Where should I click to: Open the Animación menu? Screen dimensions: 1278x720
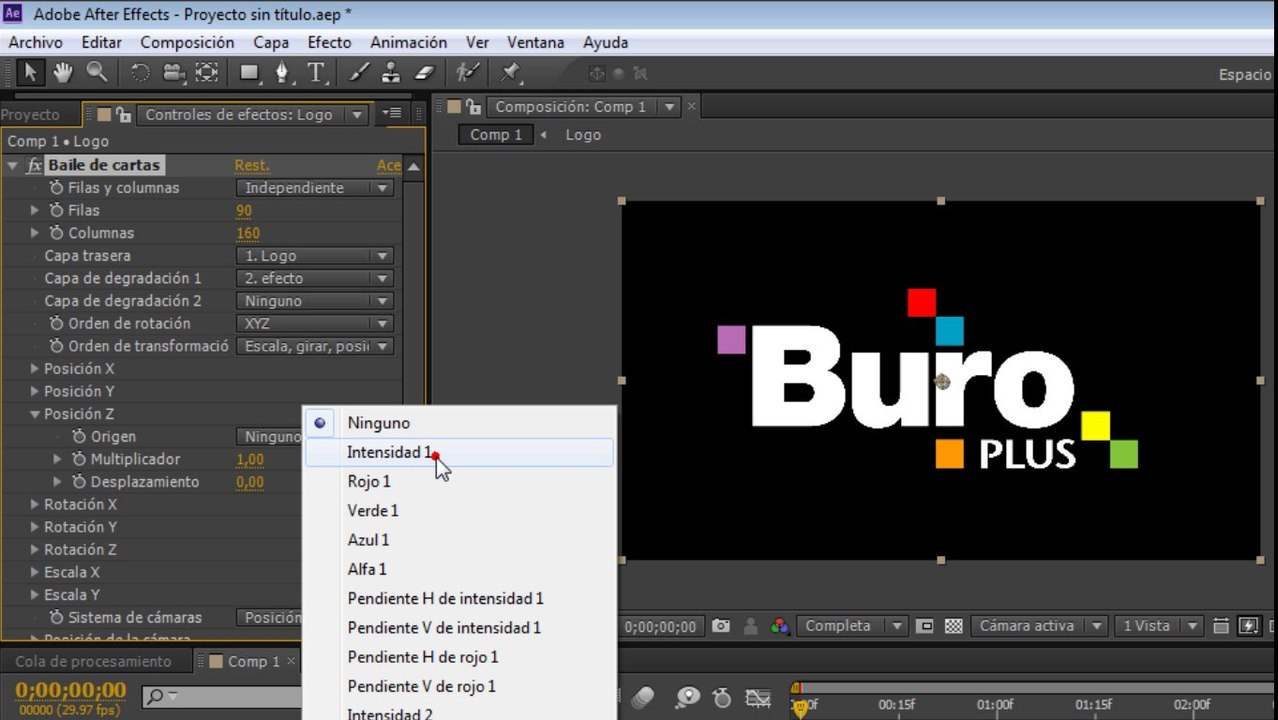point(408,42)
